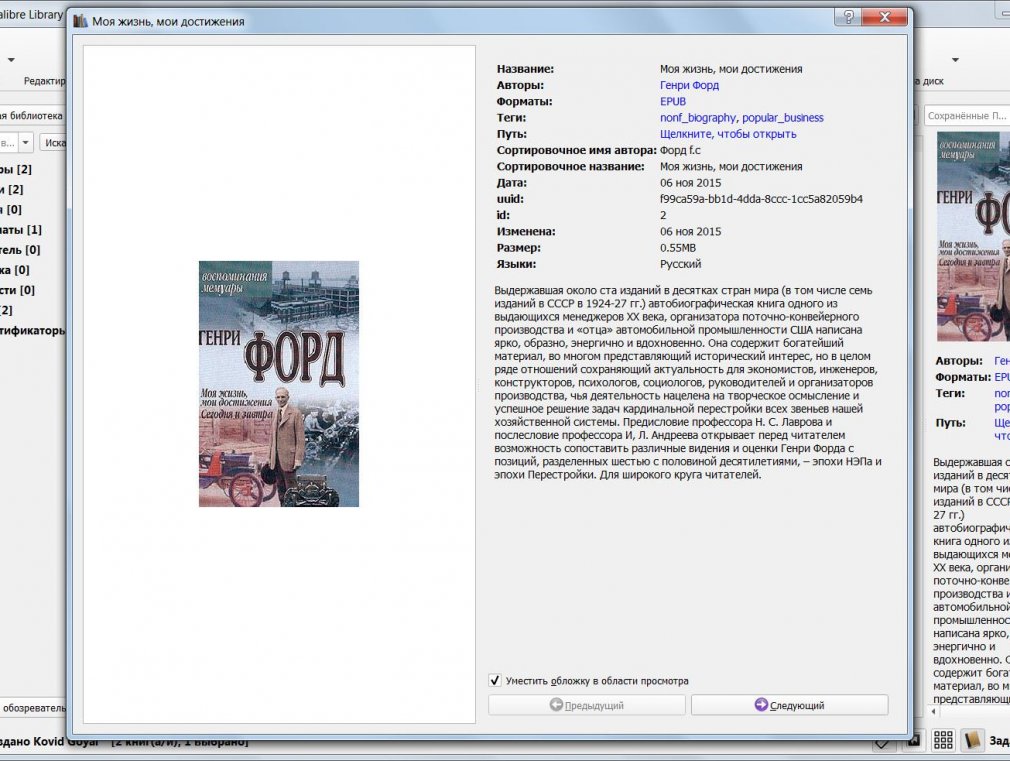Click the Иска search button in calibre
The height and width of the screenshot is (761, 1010).
click(x=53, y=142)
